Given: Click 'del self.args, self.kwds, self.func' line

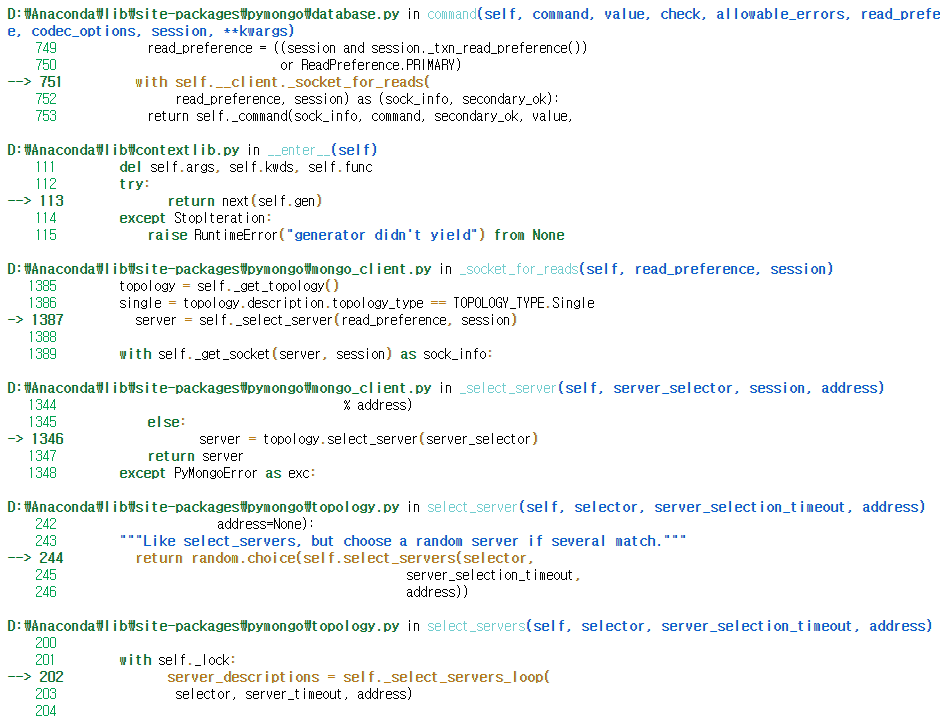Looking at the screenshot, I should pos(246,167).
